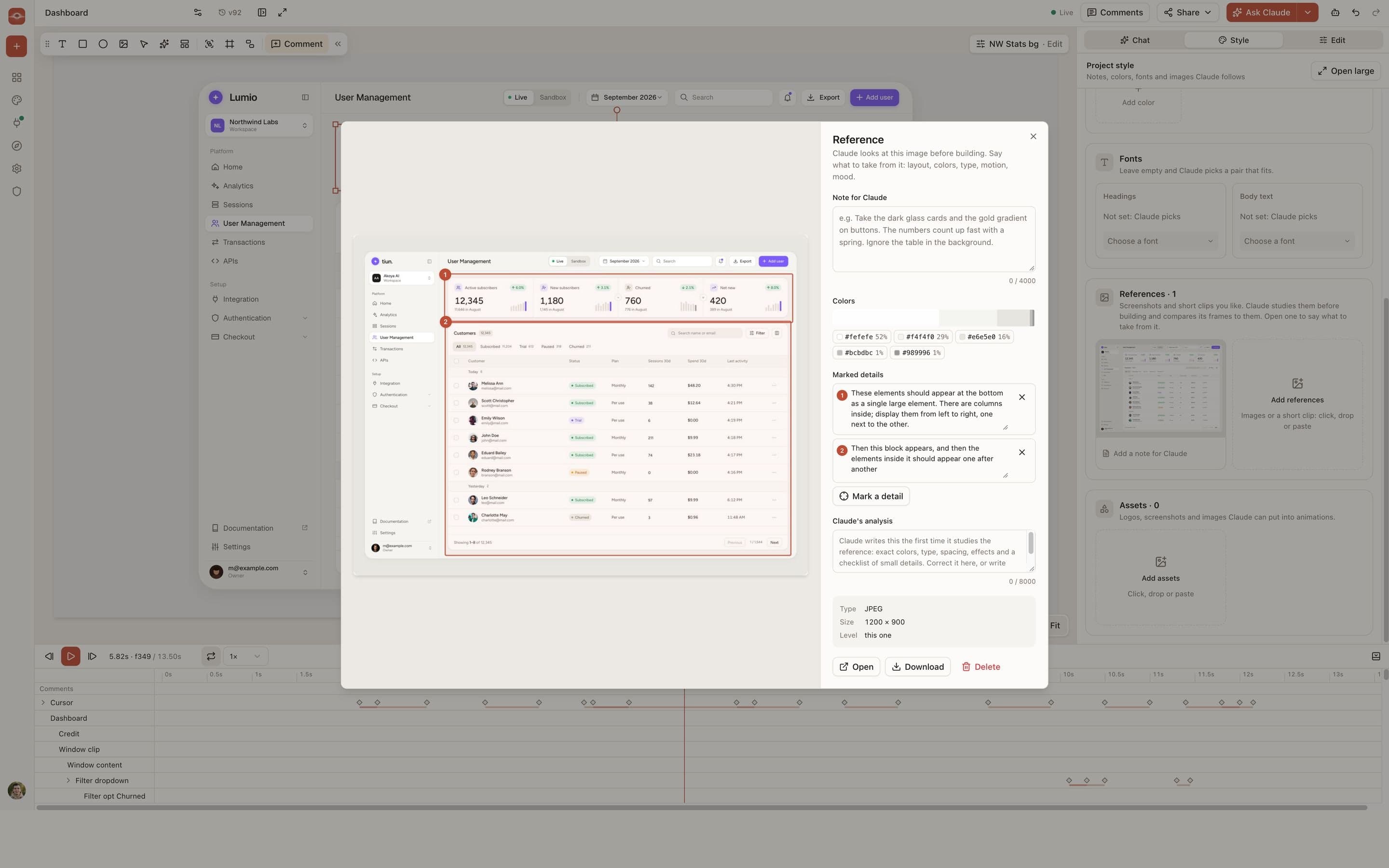The height and width of the screenshot is (868, 1389).
Task: Switch to the Style tab
Action: click(1233, 40)
